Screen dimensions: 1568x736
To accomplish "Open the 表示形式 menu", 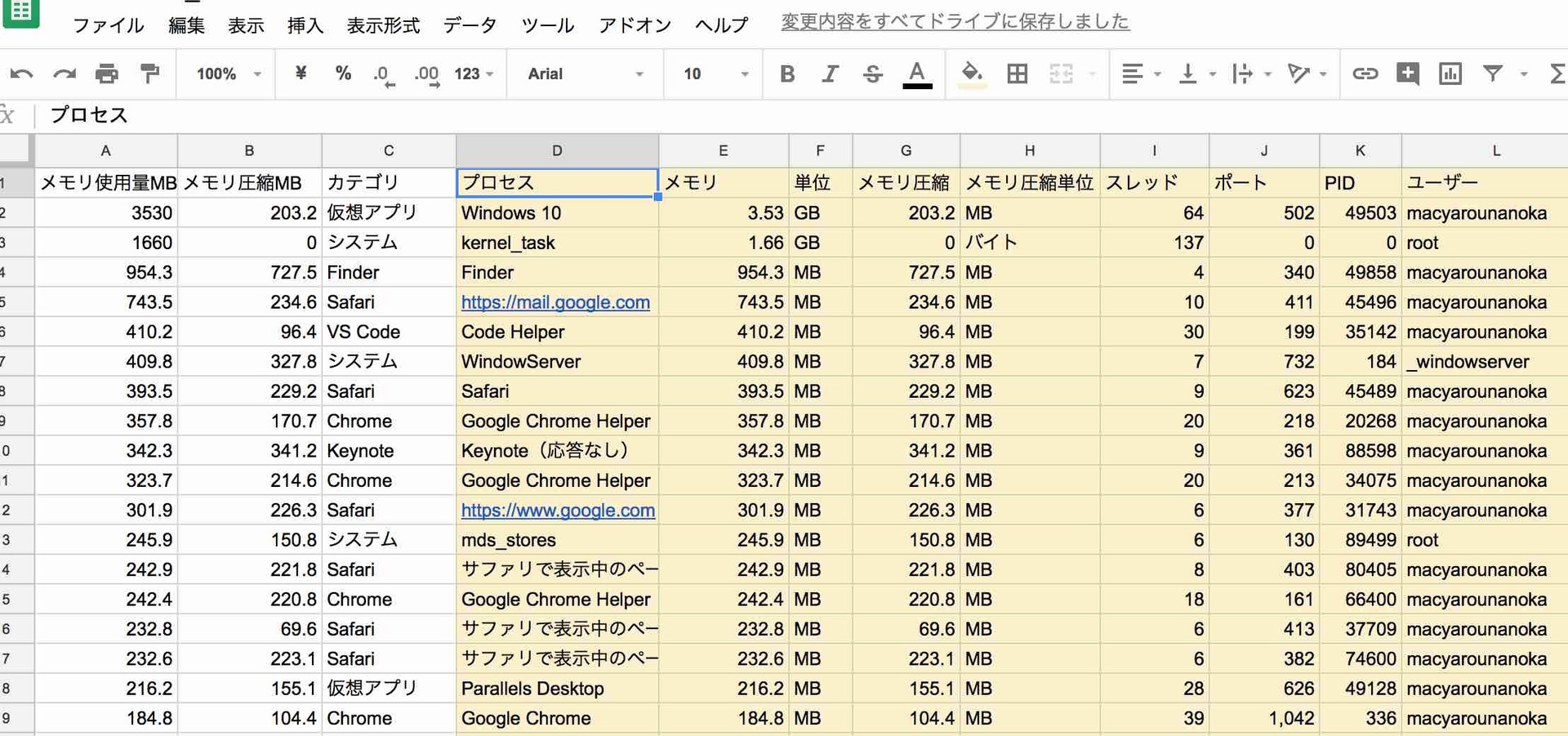I will [383, 25].
